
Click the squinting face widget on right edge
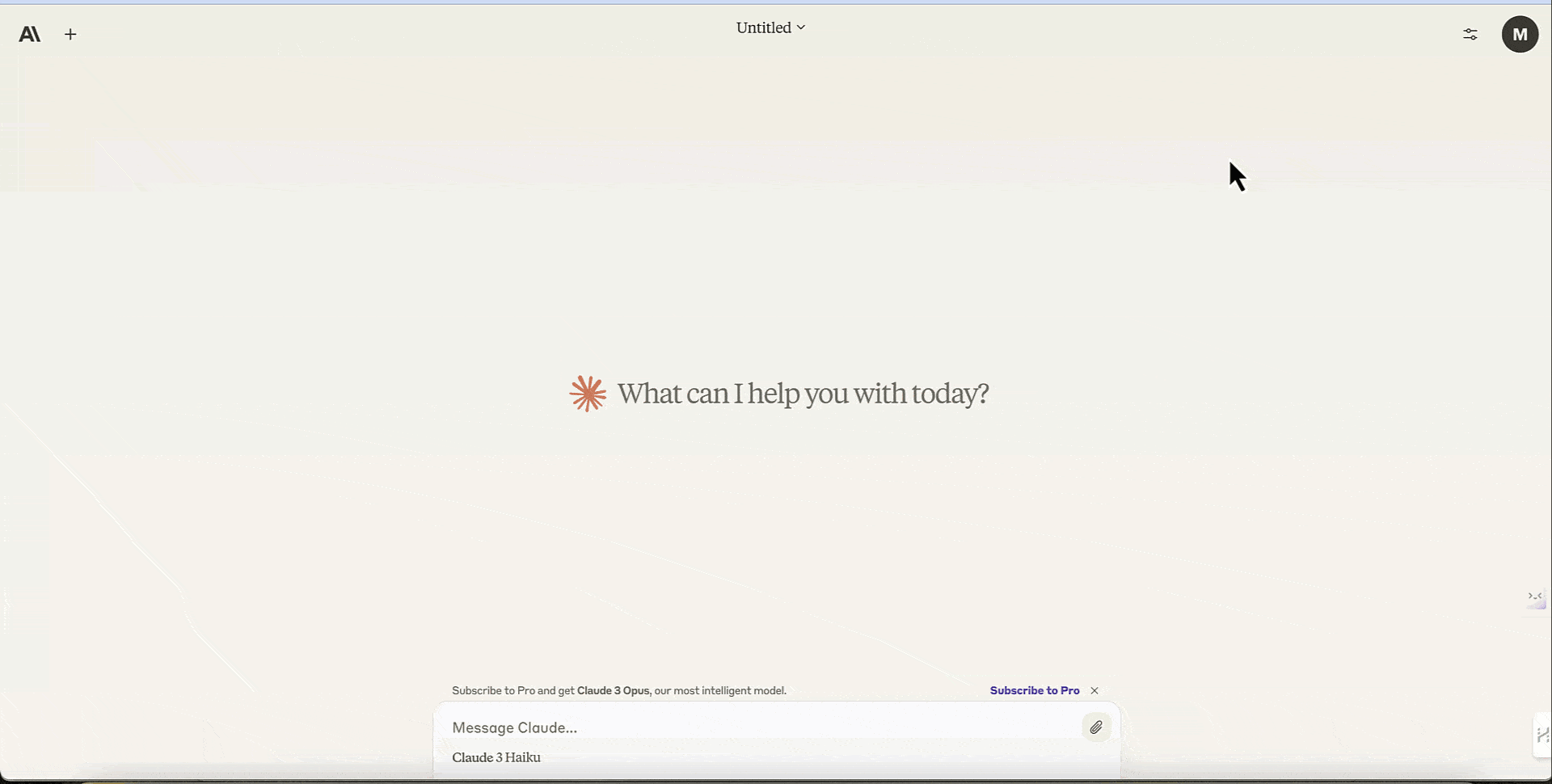[1536, 597]
